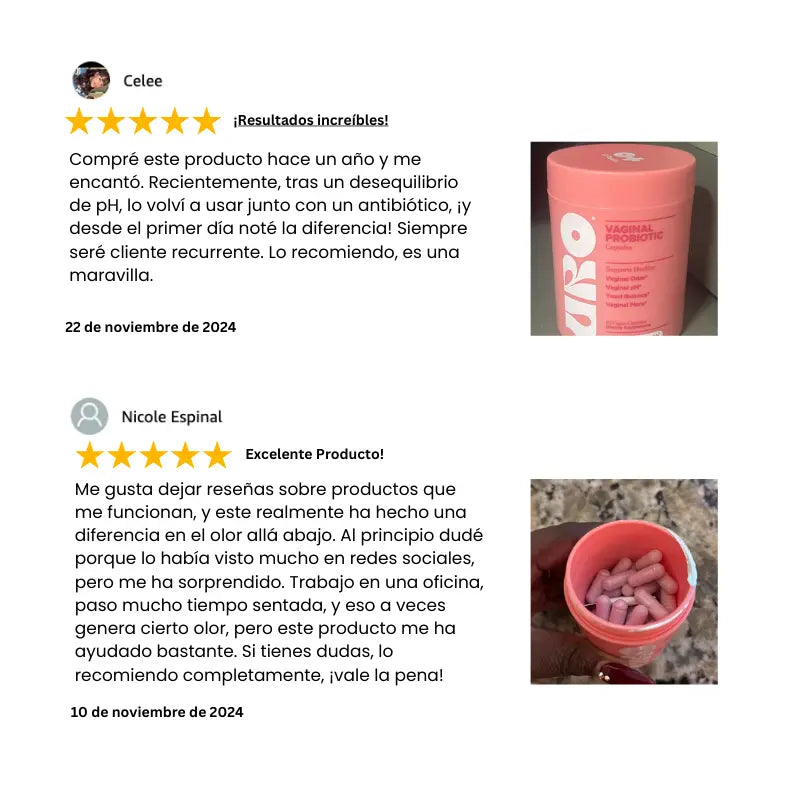Click the fifth star in Celee's rating
The width and height of the screenshot is (810, 810).
(x=207, y=121)
